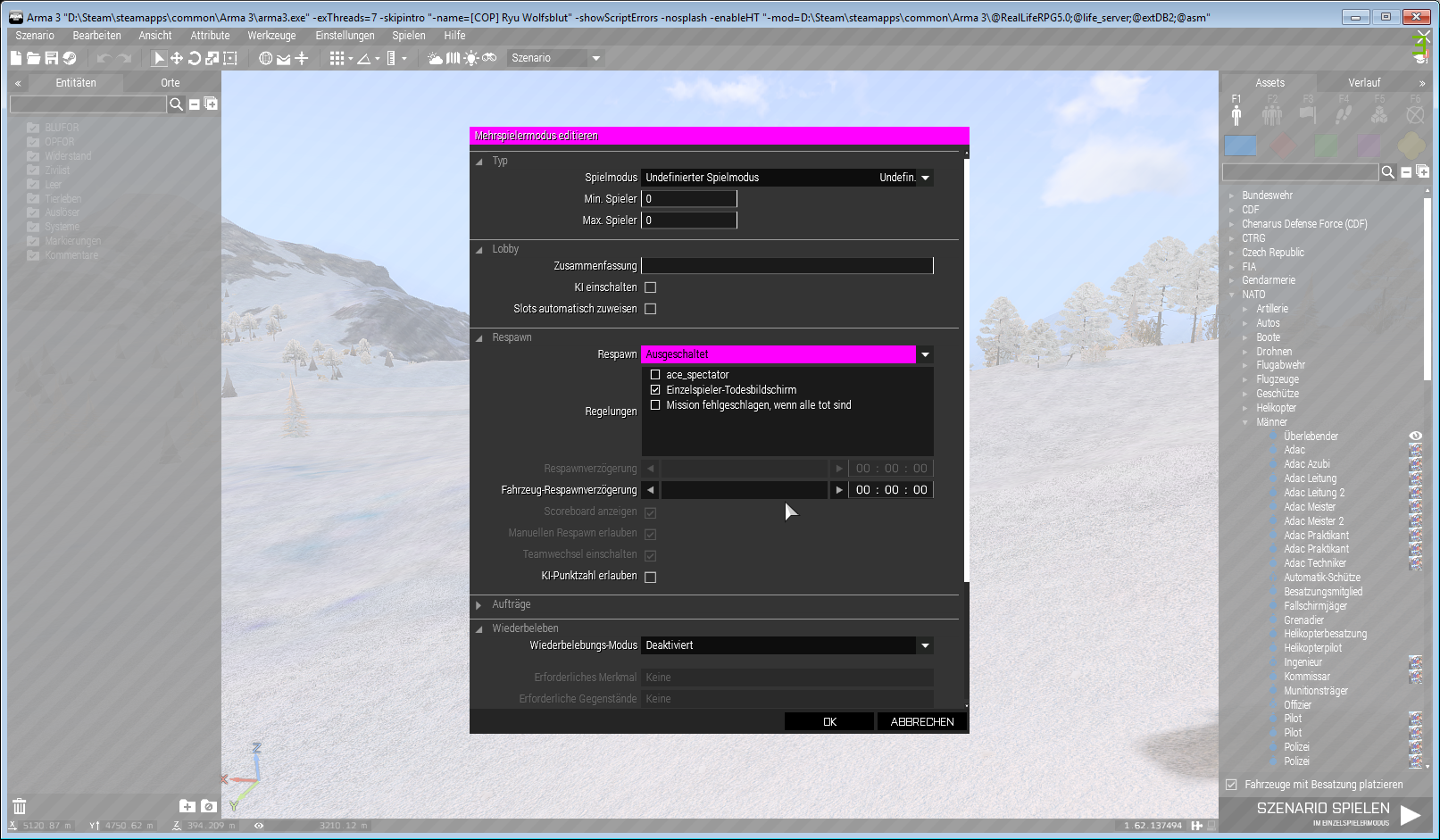Select the blue BLUFOR side swatch
Viewport: 1440px width, 840px height.
tap(1240, 145)
